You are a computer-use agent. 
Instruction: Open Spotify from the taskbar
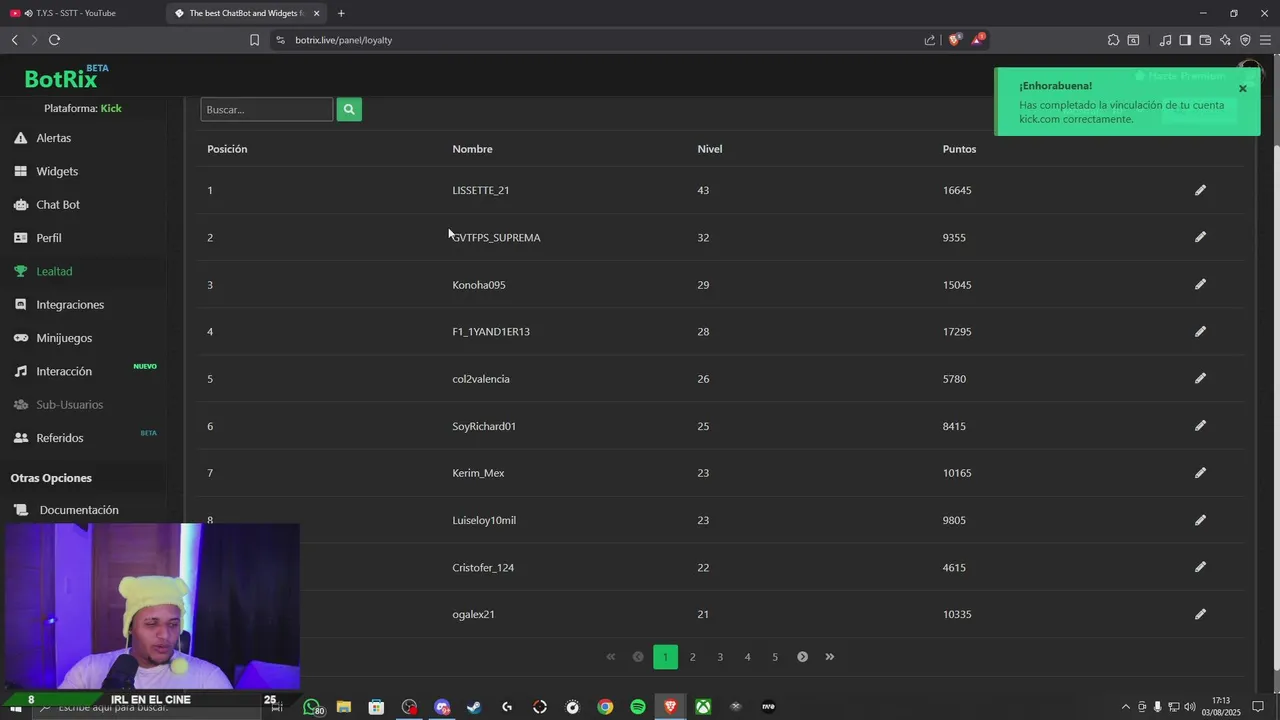pos(638,707)
